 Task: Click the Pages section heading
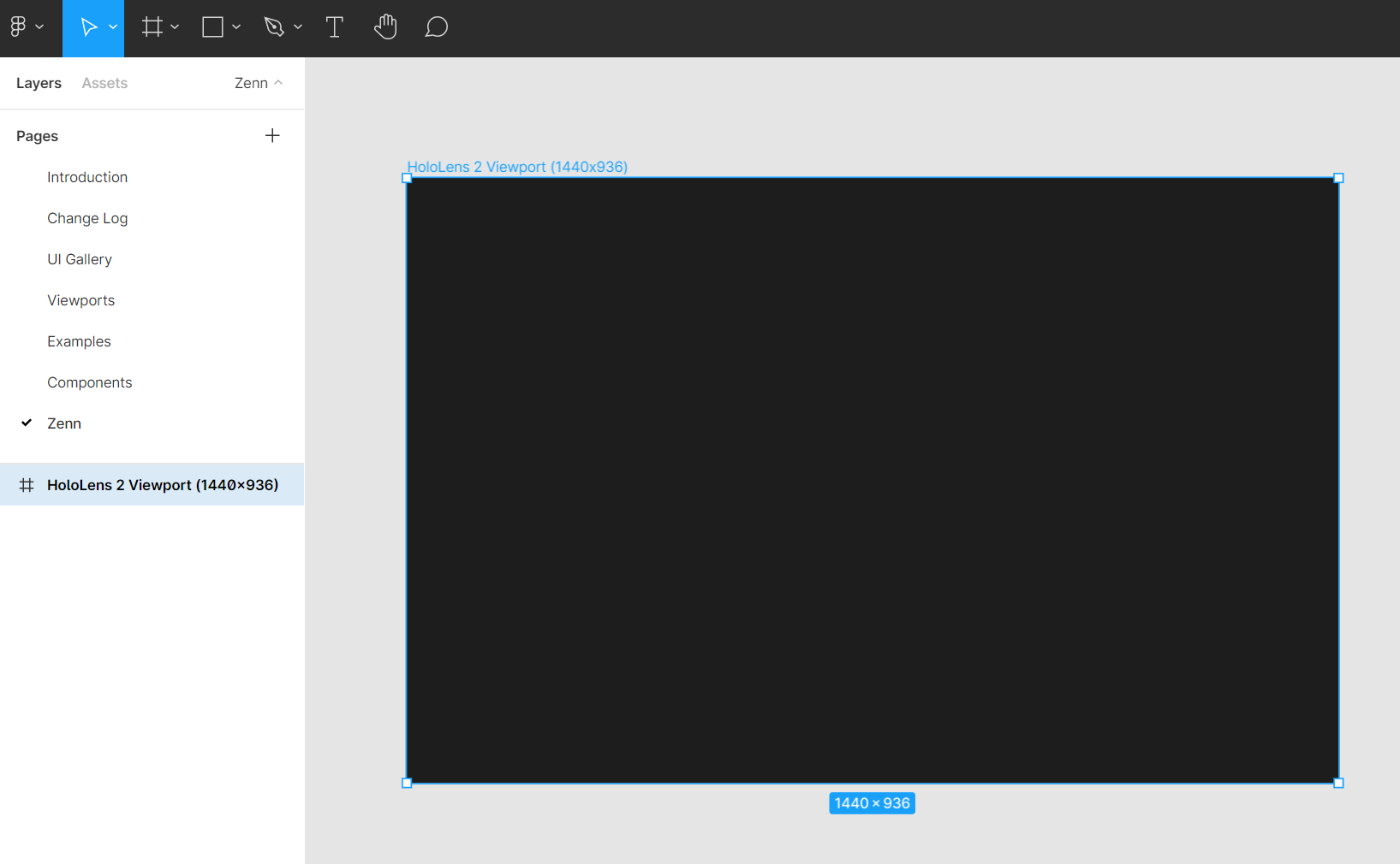click(x=37, y=135)
